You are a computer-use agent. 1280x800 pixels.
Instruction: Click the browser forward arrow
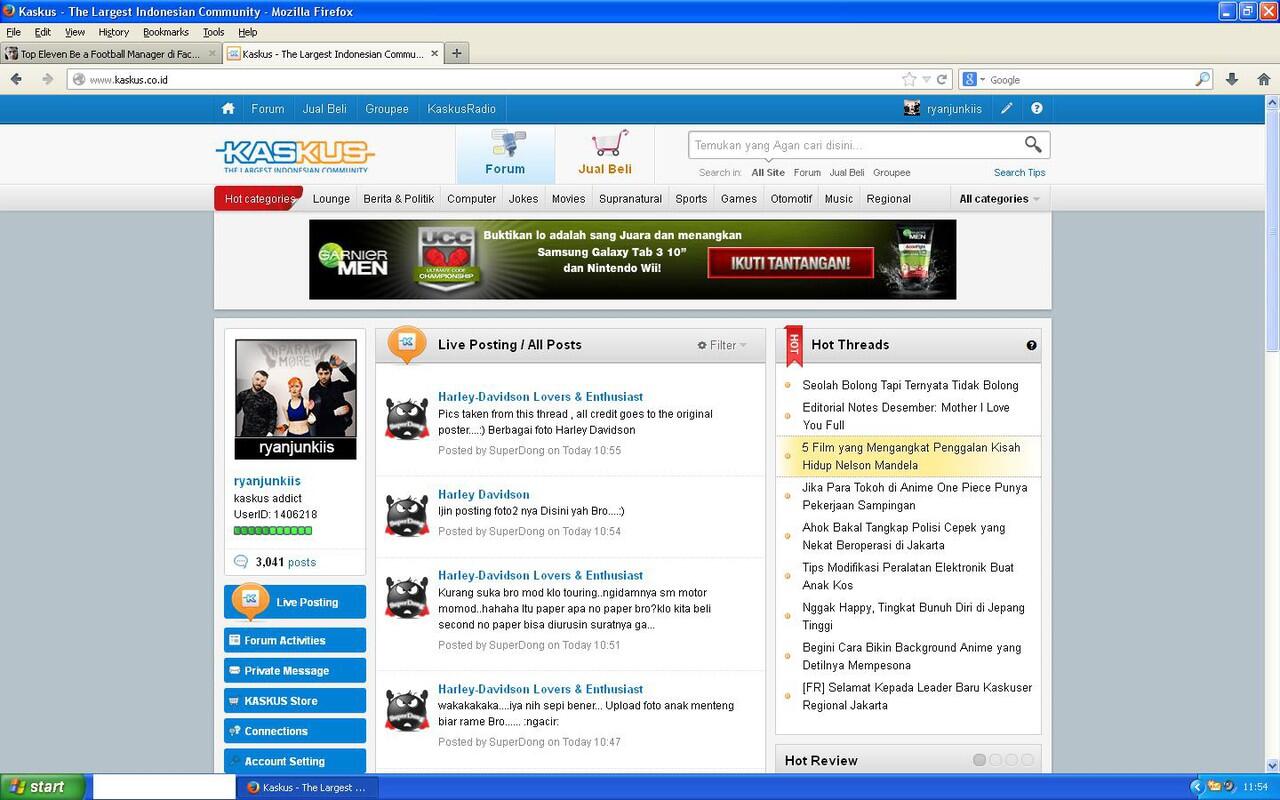point(47,79)
